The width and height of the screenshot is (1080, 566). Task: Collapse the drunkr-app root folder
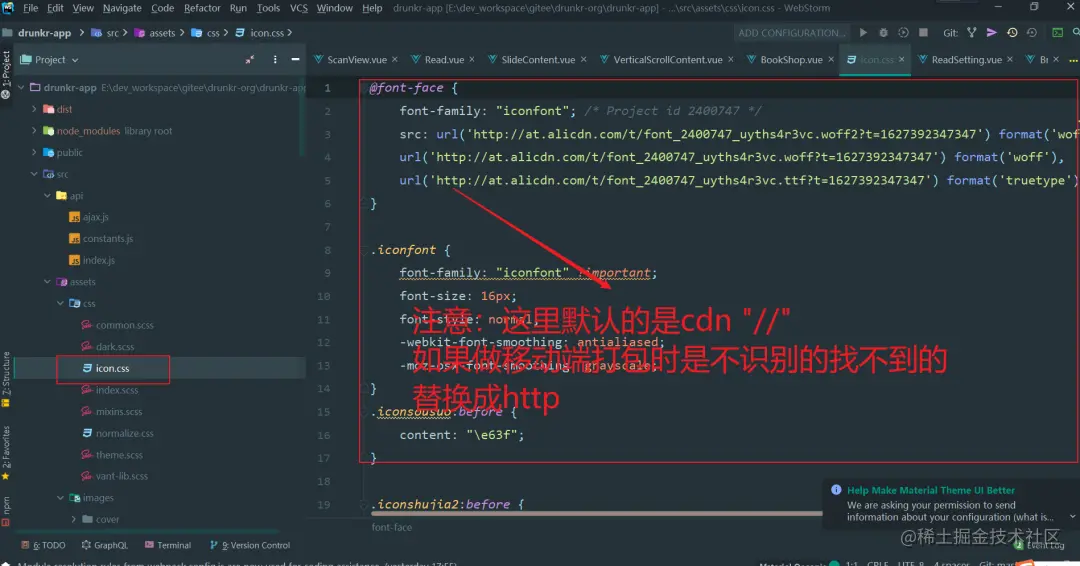point(21,87)
